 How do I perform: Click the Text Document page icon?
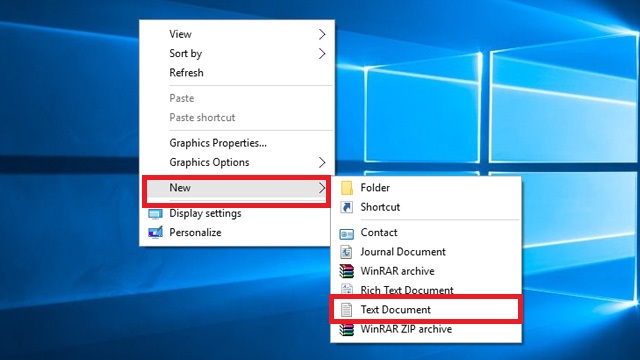click(x=346, y=310)
